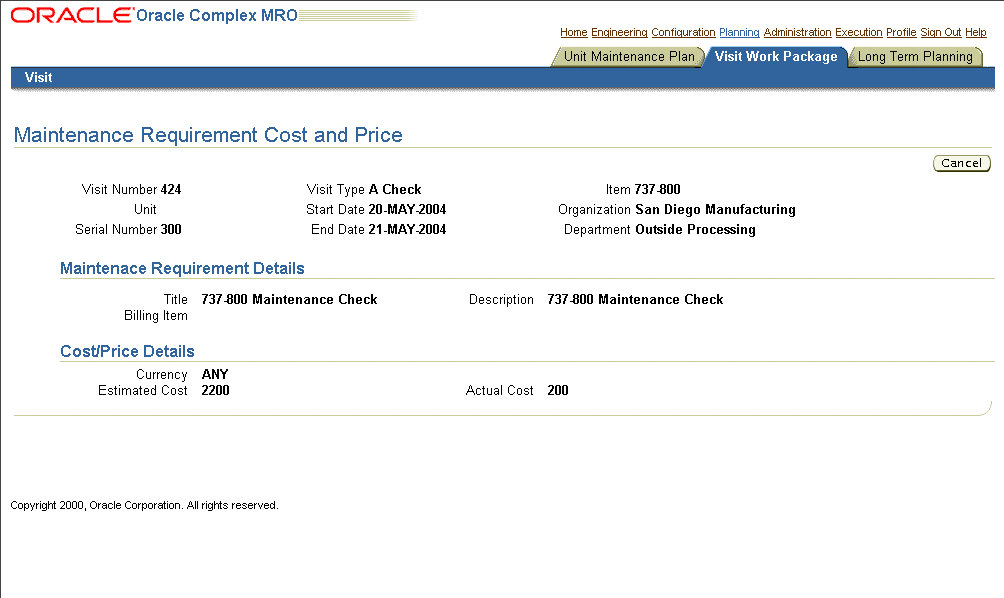1004x598 pixels.
Task: Open the Configuration link
Action: tap(683, 32)
